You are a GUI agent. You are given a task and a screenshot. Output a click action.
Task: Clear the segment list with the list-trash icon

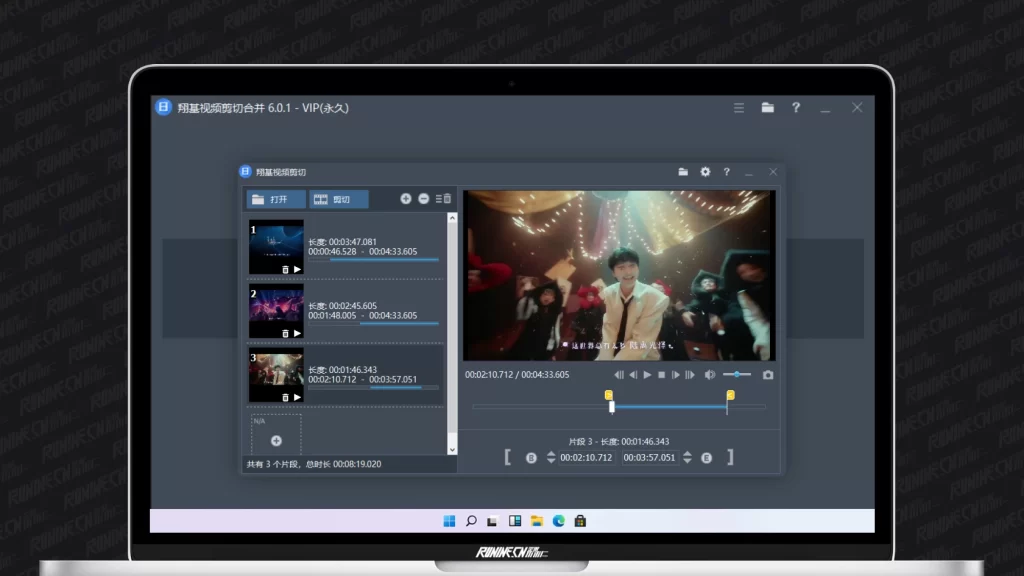pos(443,199)
